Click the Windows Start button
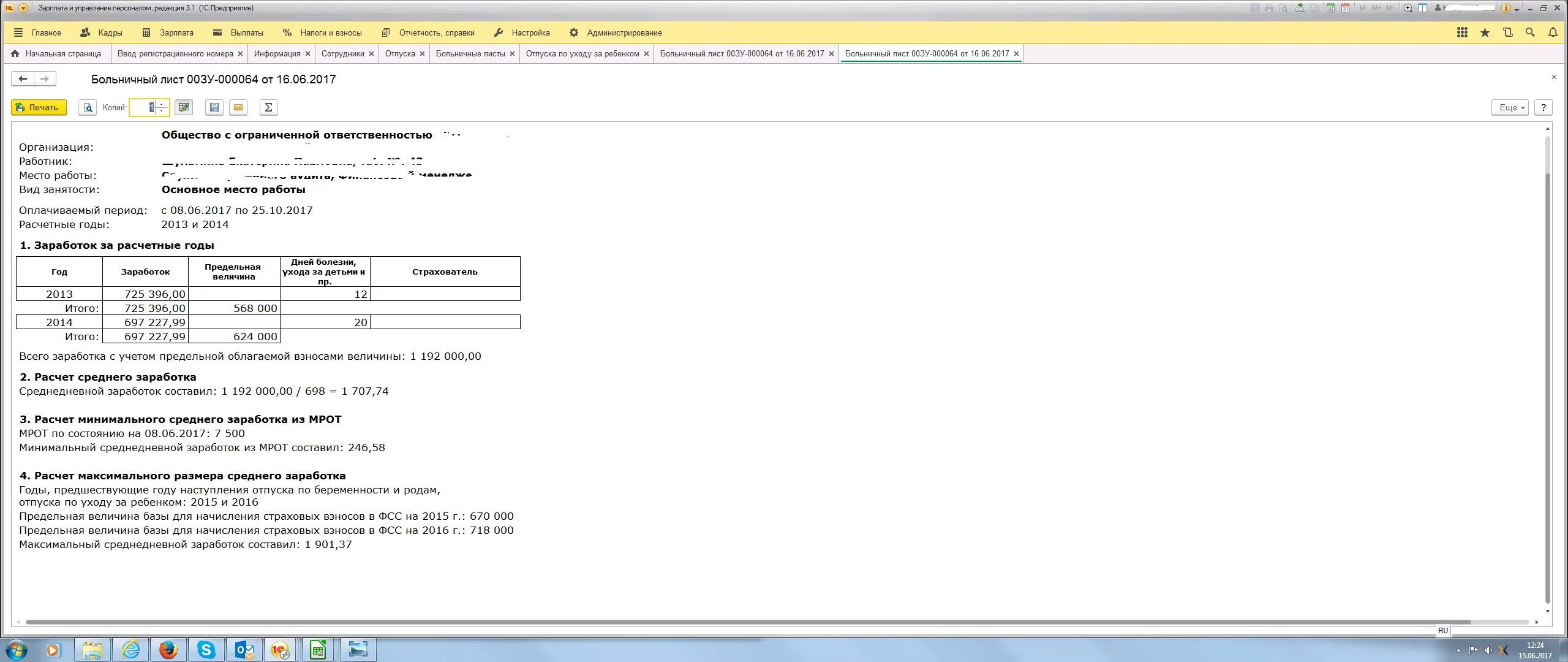This screenshot has height=662, width=1568. (x=16, y=650)
